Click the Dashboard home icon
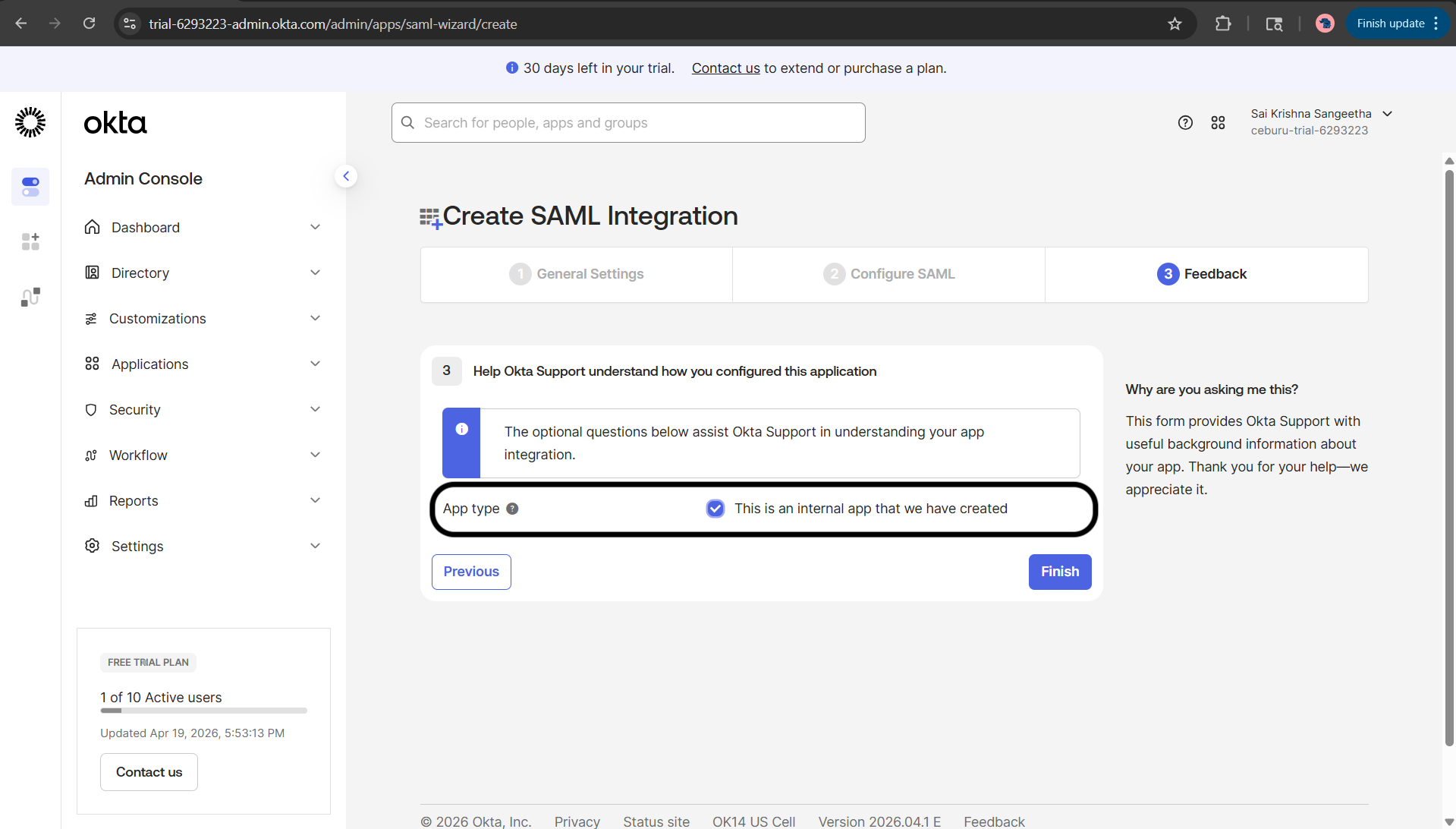This screenshot has height=829, width=1456. click(92, 227)
